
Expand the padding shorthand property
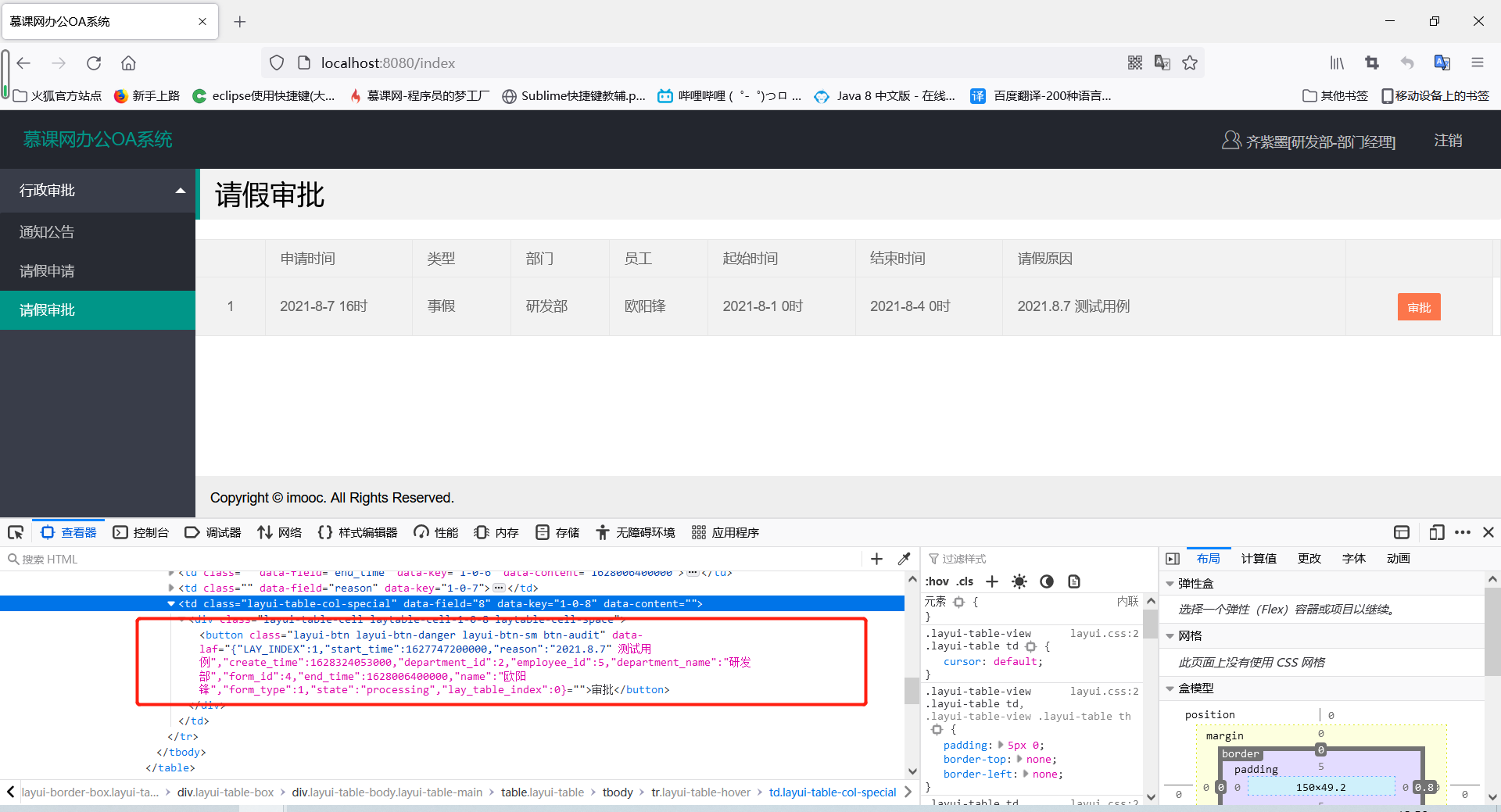[x=1001, y=745]
